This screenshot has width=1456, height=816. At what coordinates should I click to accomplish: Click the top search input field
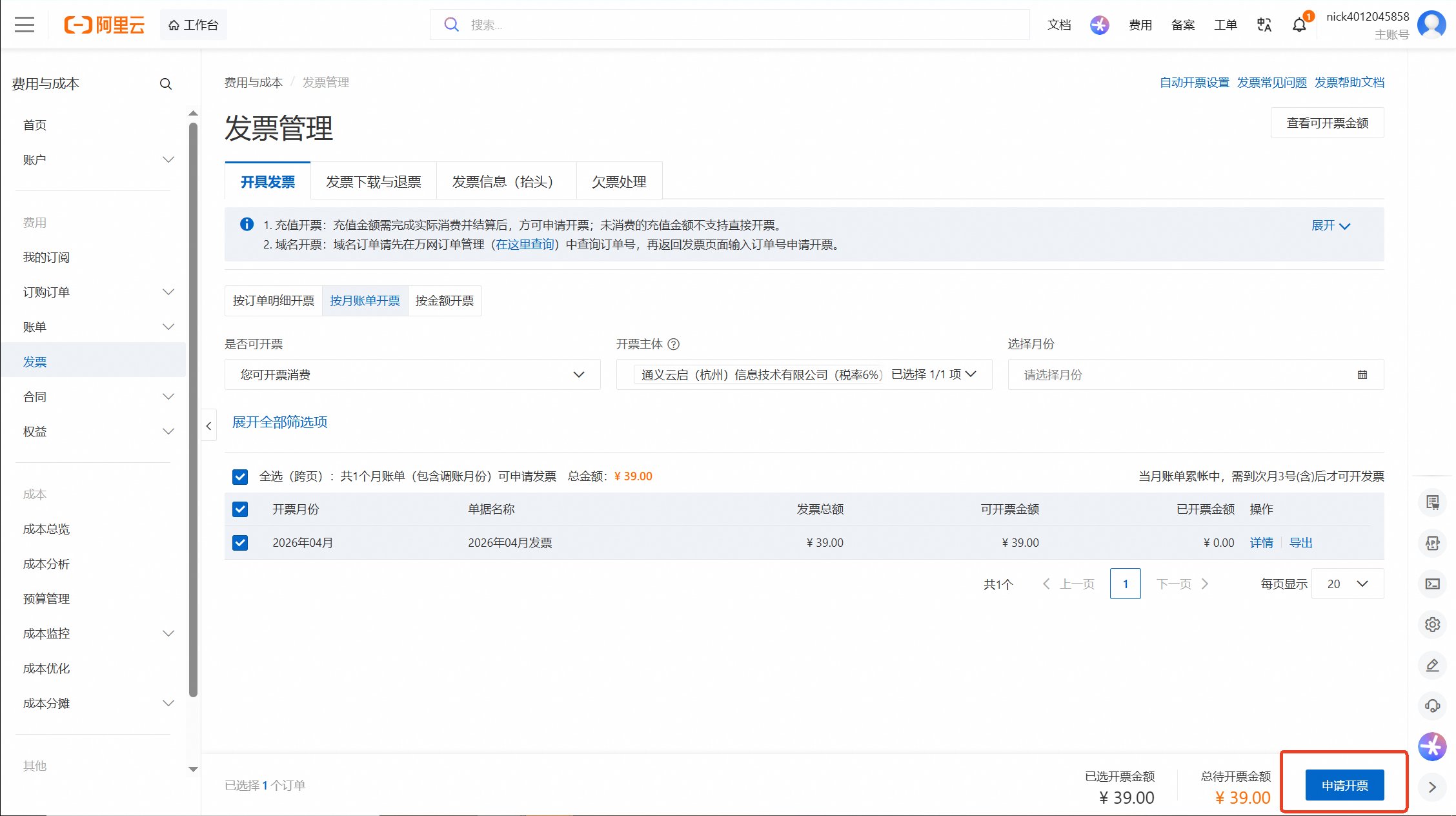click(x=730, y=25)
